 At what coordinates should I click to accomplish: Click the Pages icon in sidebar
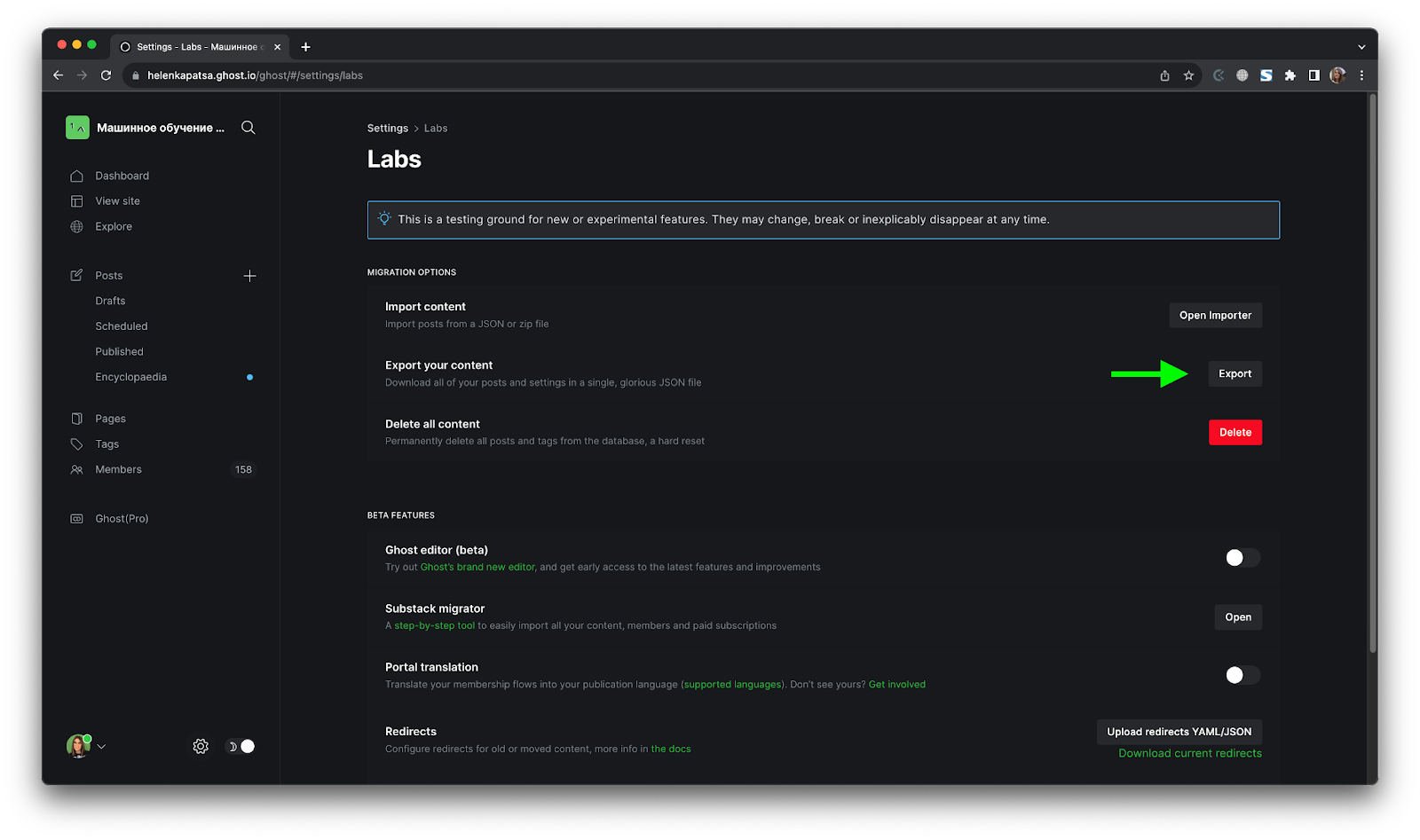tap(76, 419)
